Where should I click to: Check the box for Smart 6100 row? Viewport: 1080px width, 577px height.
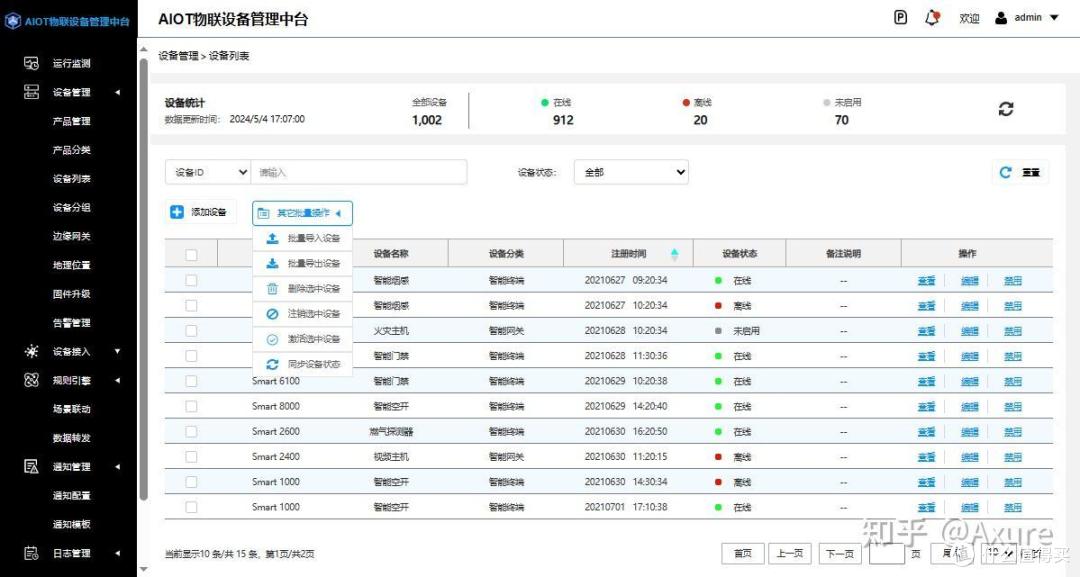pos(191,381)
